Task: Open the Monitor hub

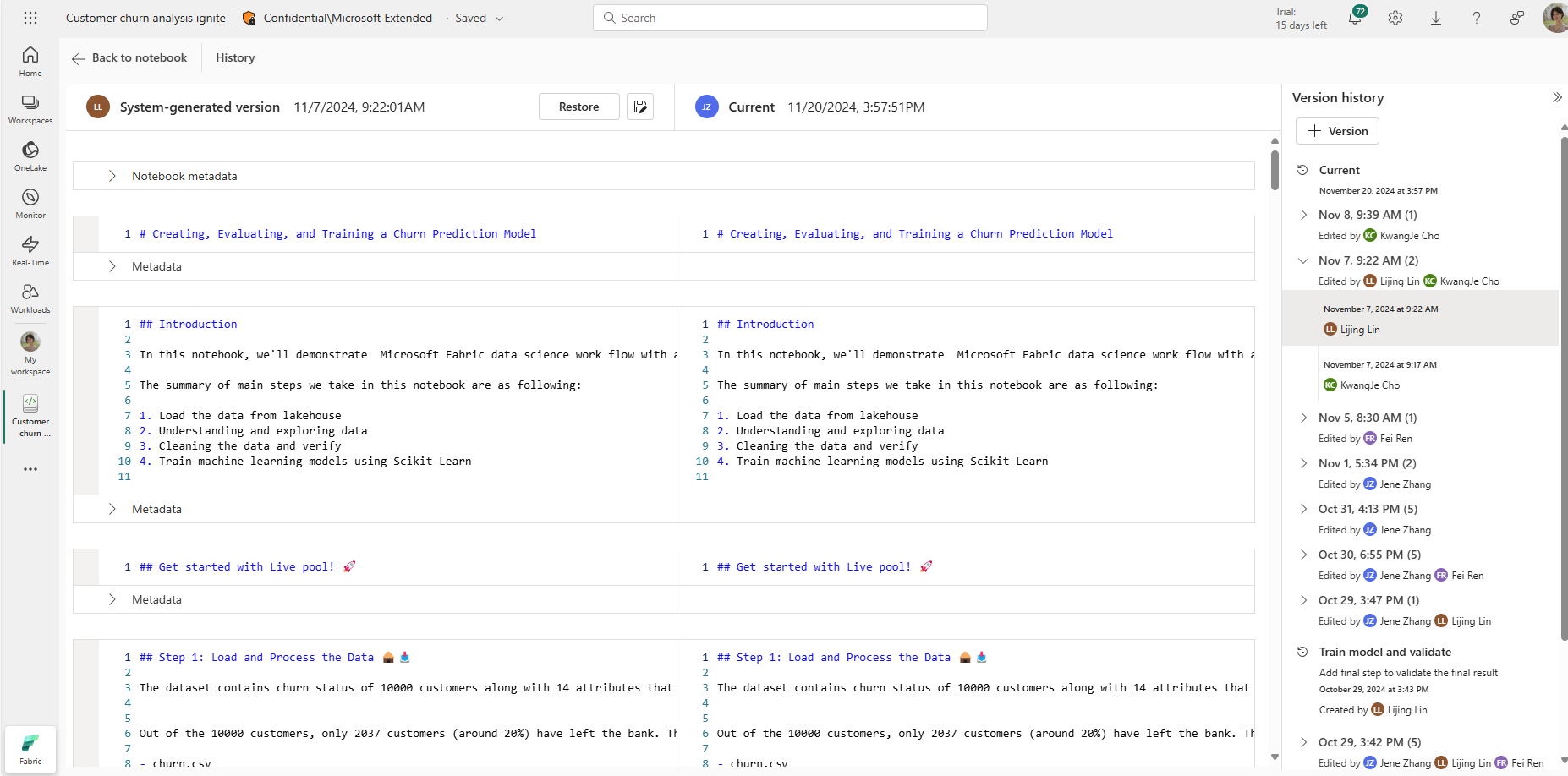Action: [30, 204]
